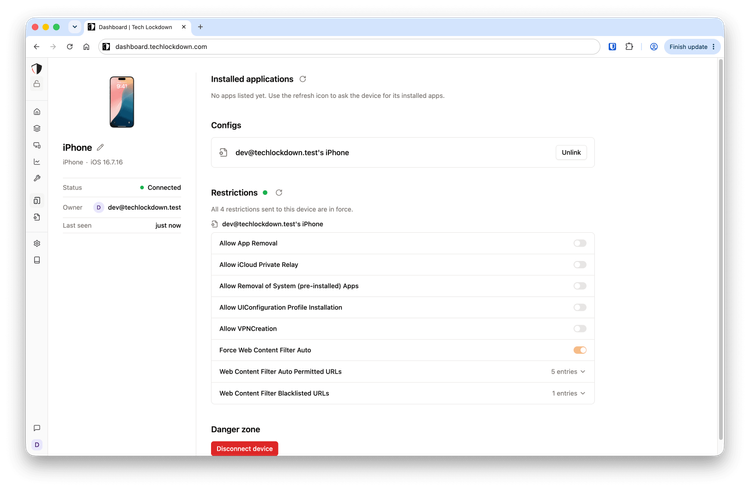750x490 pixels.
Task: Open settings gear in the sidebar
Action: (x=37, y=244)
